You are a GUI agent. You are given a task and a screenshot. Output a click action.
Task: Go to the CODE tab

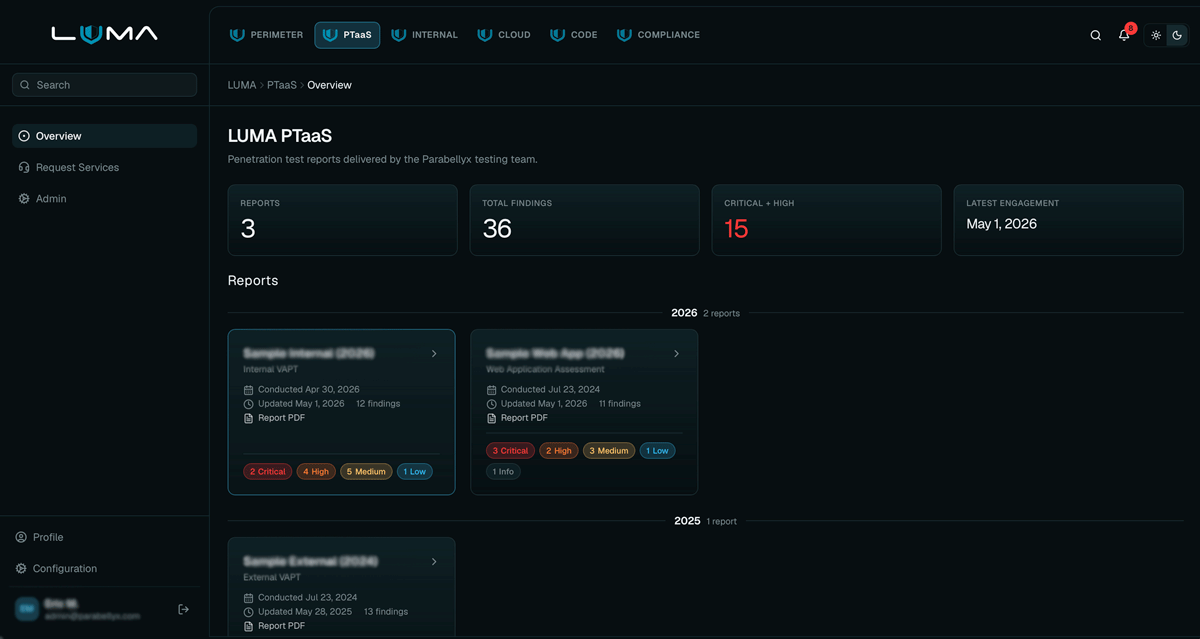coord(573,35)
